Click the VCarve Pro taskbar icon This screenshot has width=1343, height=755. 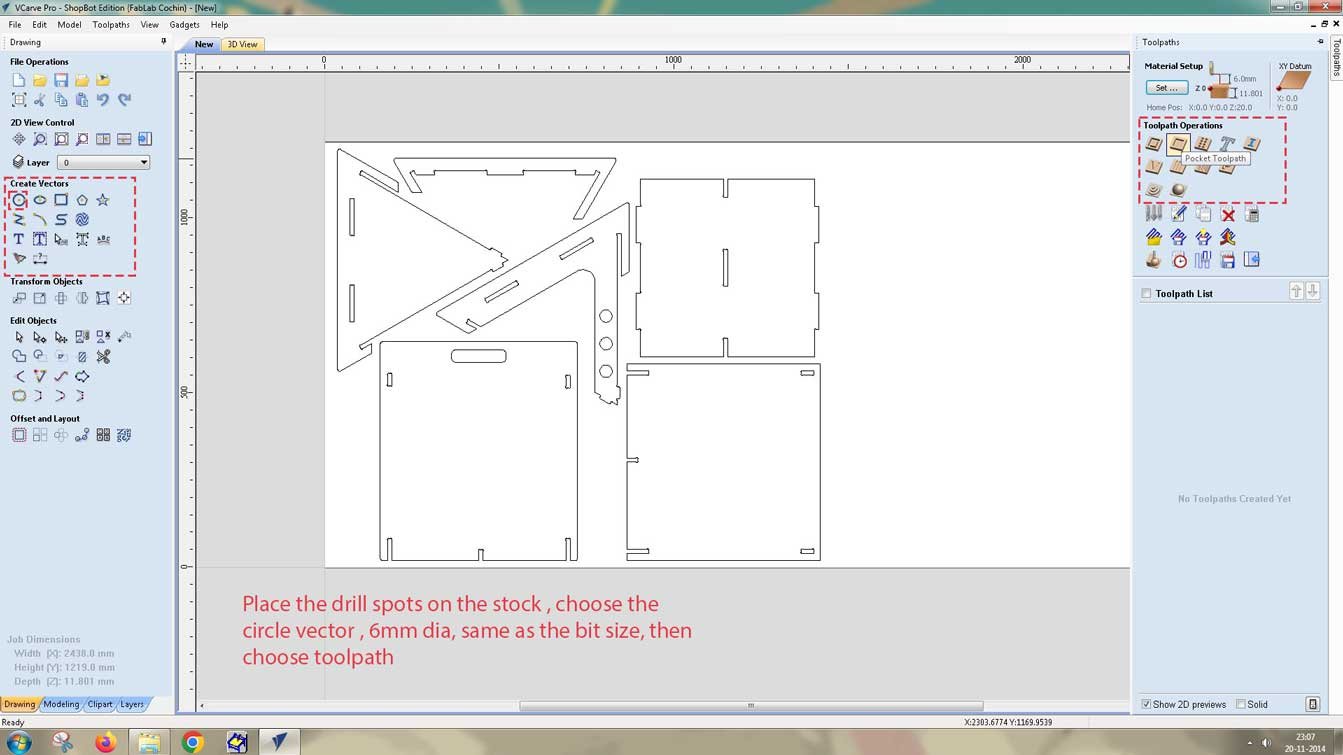280,742
